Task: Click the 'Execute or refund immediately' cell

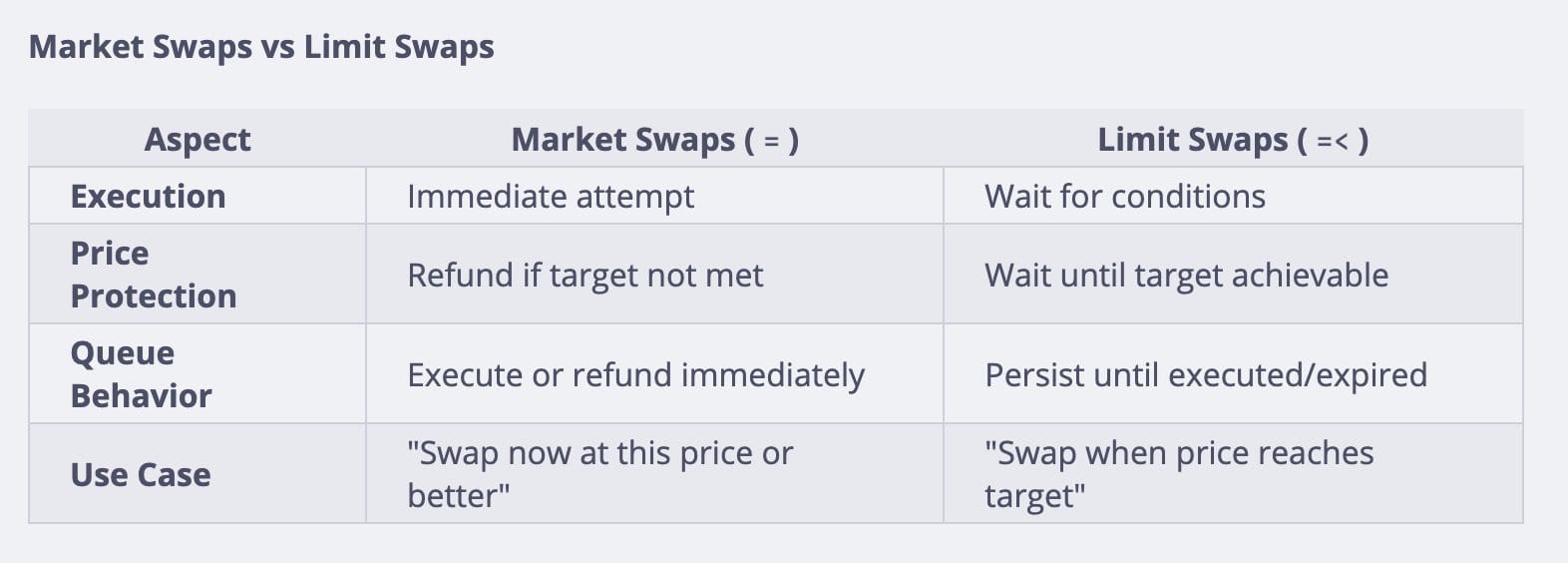Action: (x=635, y=375)
